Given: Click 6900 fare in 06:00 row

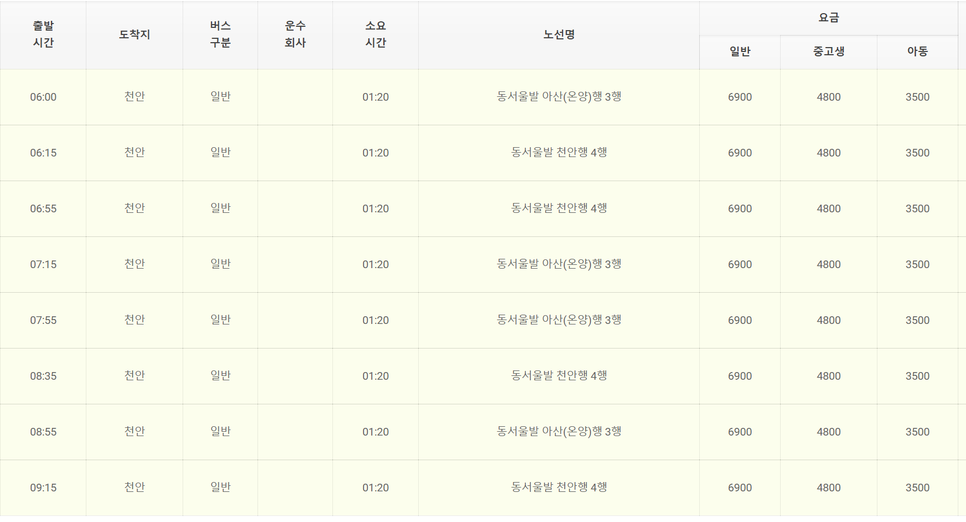Looking at the screenshot, I should pos(740,97).
